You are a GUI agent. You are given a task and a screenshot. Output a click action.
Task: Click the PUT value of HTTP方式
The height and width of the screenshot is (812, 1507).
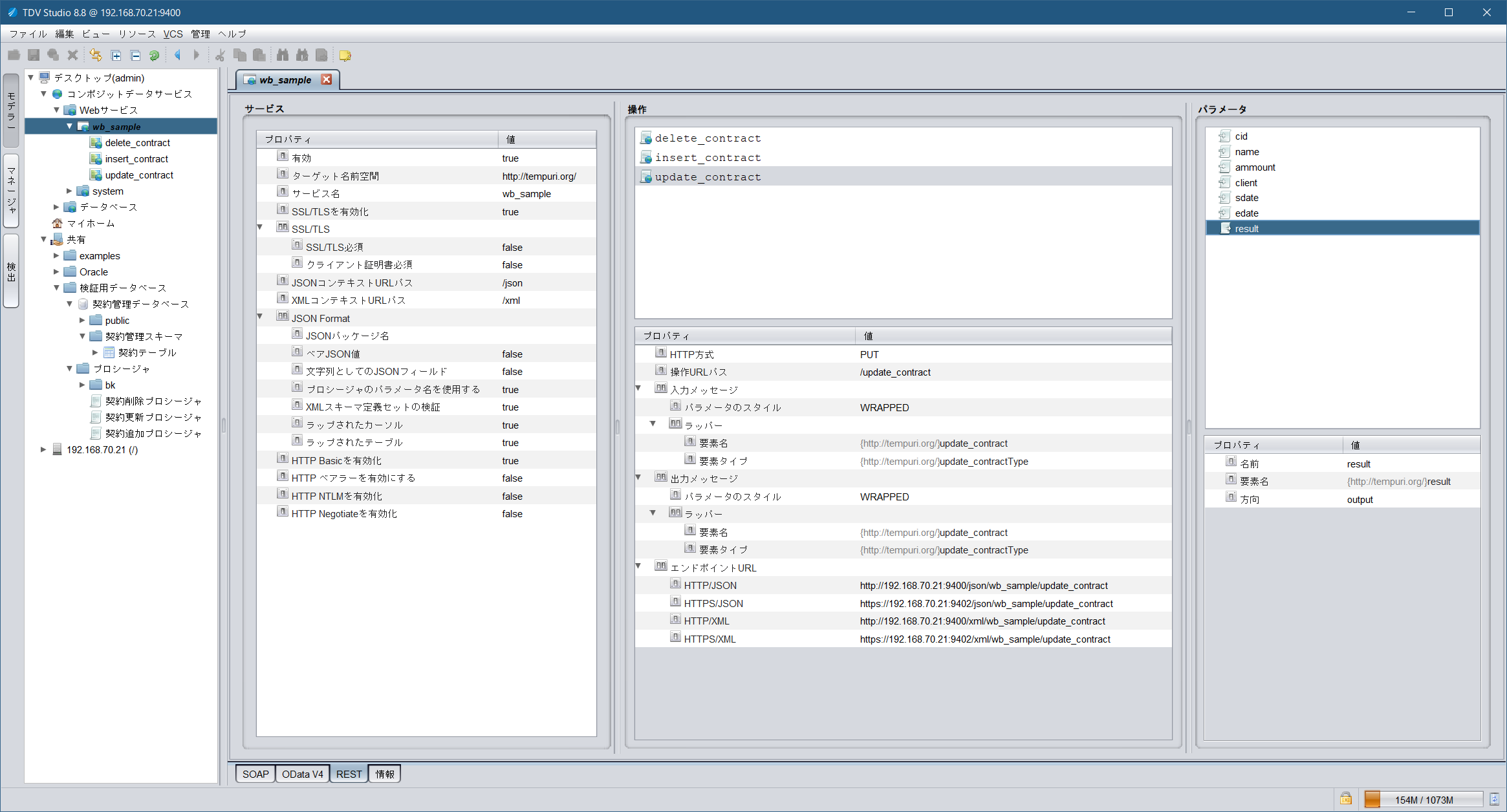(x=869, y=354)
